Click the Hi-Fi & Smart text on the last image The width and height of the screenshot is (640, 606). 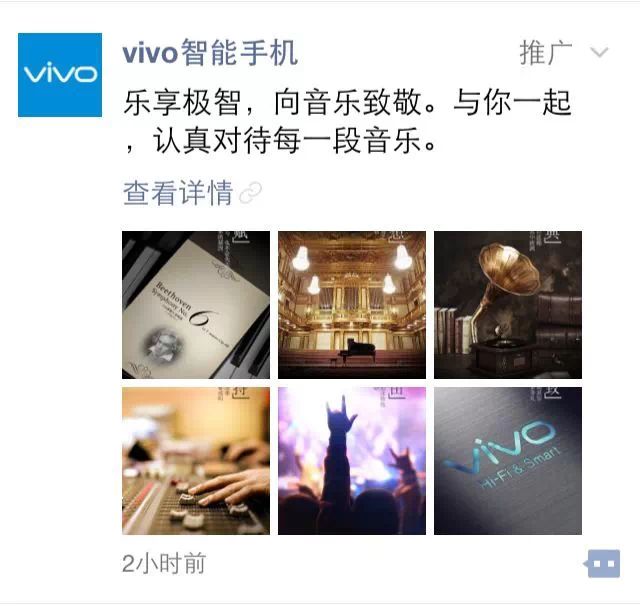point(521,467)
